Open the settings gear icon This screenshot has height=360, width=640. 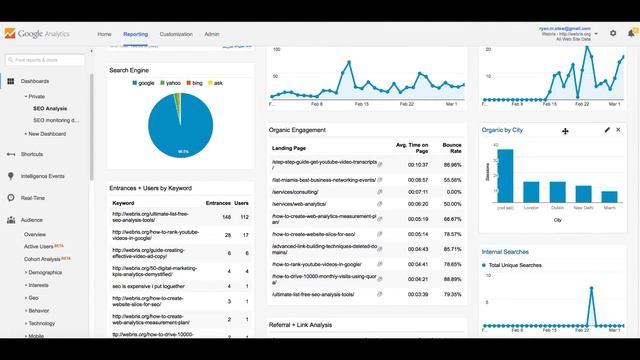pos(613,33)
